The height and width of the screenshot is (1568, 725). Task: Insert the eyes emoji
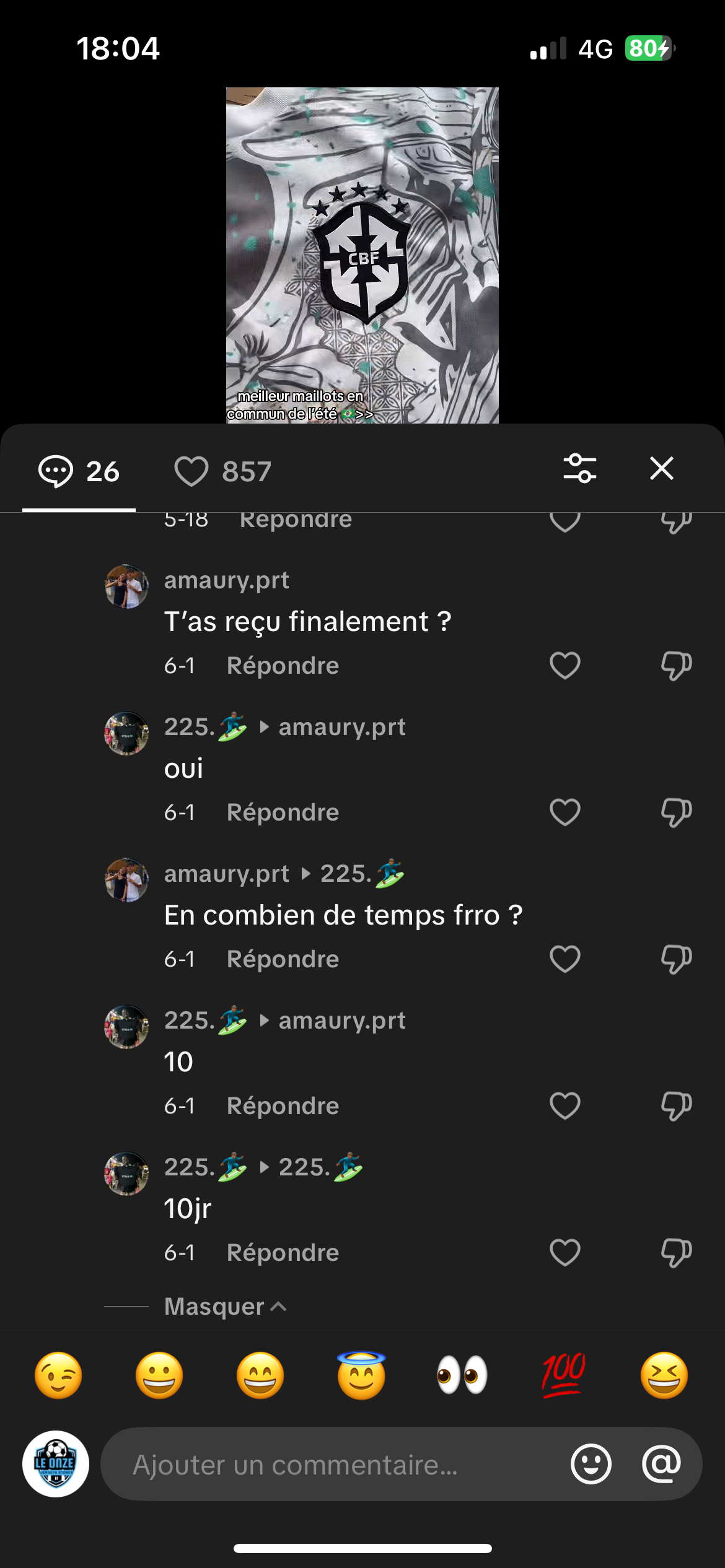[x=462, y=1375]
